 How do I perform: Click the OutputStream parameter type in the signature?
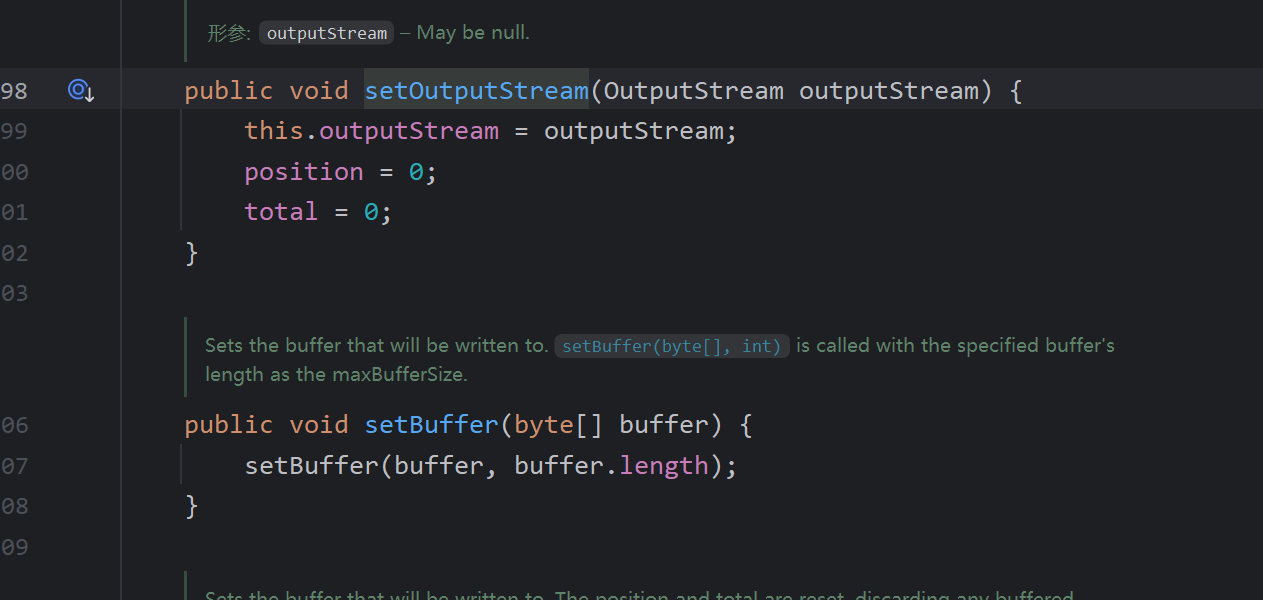coord(693,91)
